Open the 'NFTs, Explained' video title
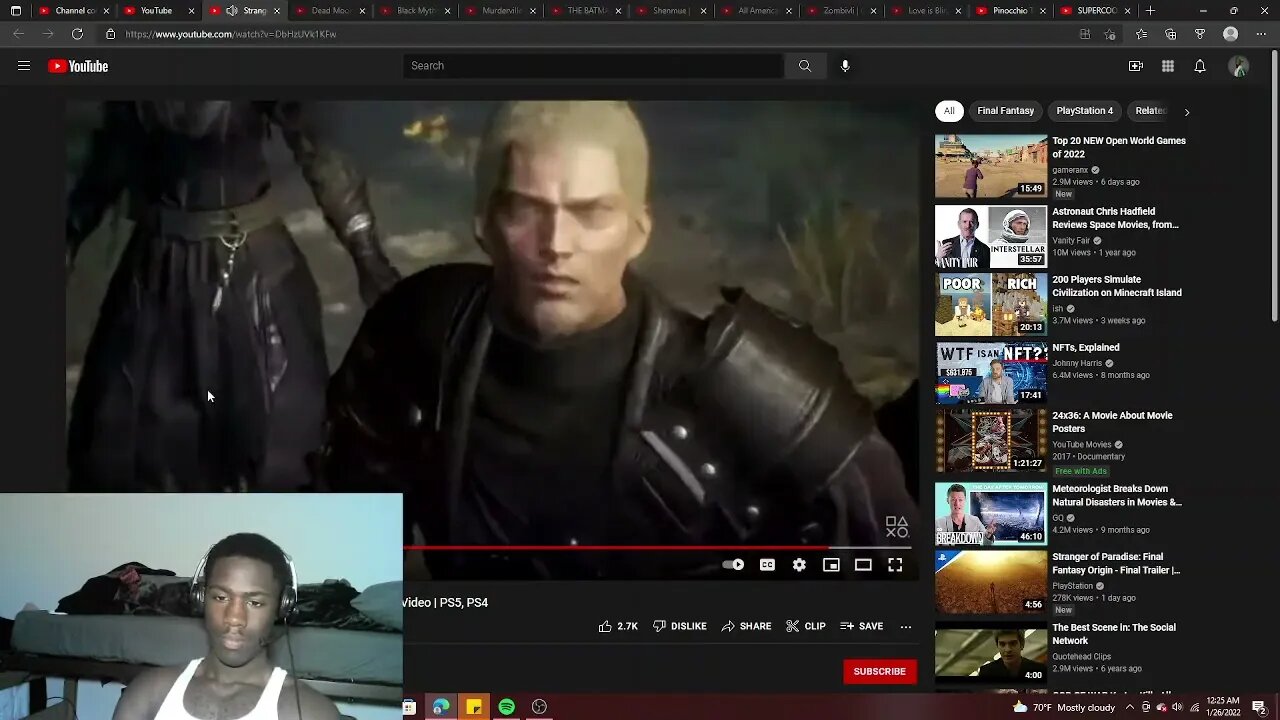The height and width of the screenshot is (720, 1280). 1085,348
